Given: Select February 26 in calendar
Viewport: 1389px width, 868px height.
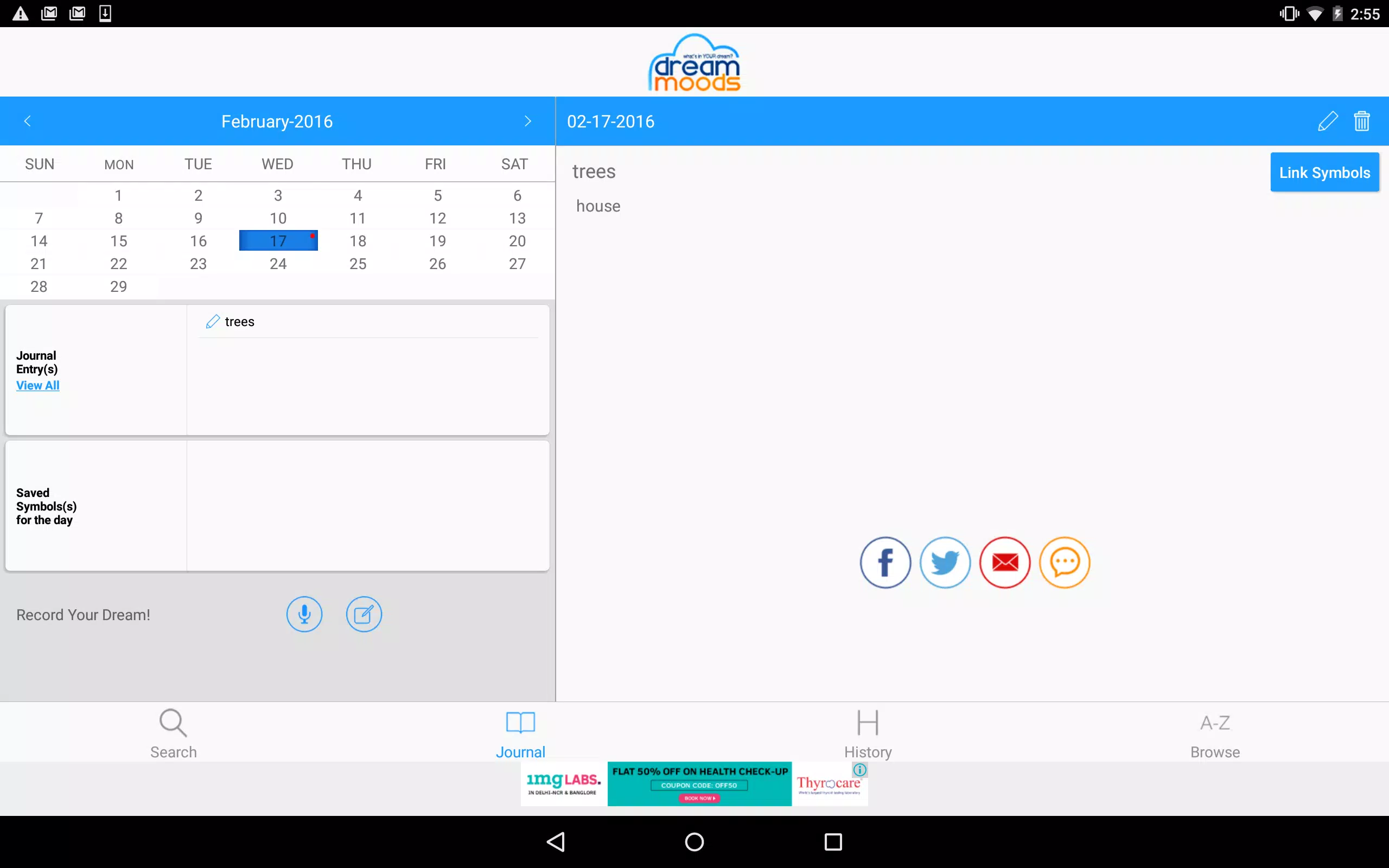Looking at the screenshot, I should click(x=437, y=264).
